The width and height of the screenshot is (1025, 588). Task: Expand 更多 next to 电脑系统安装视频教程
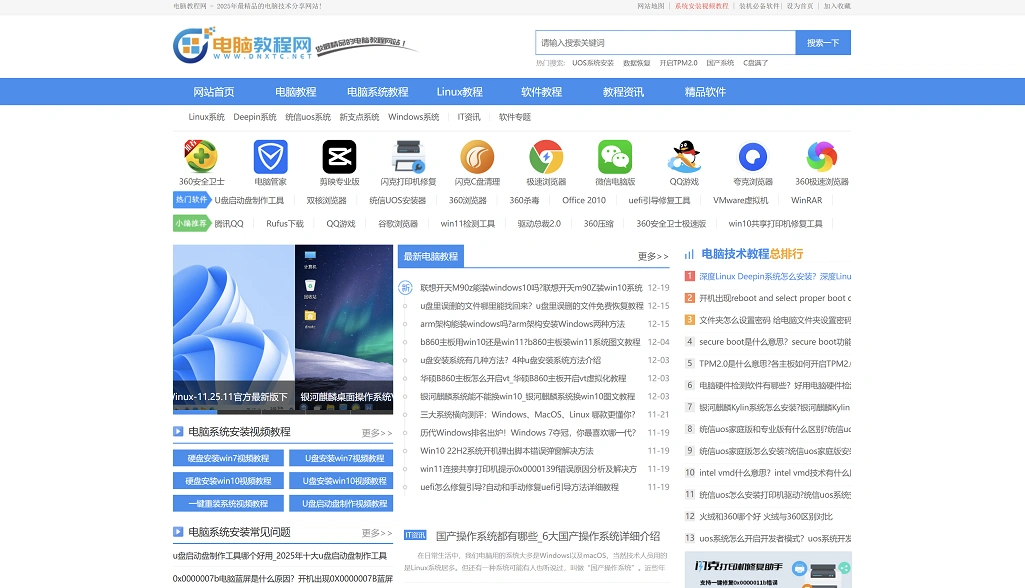[377, 433]
